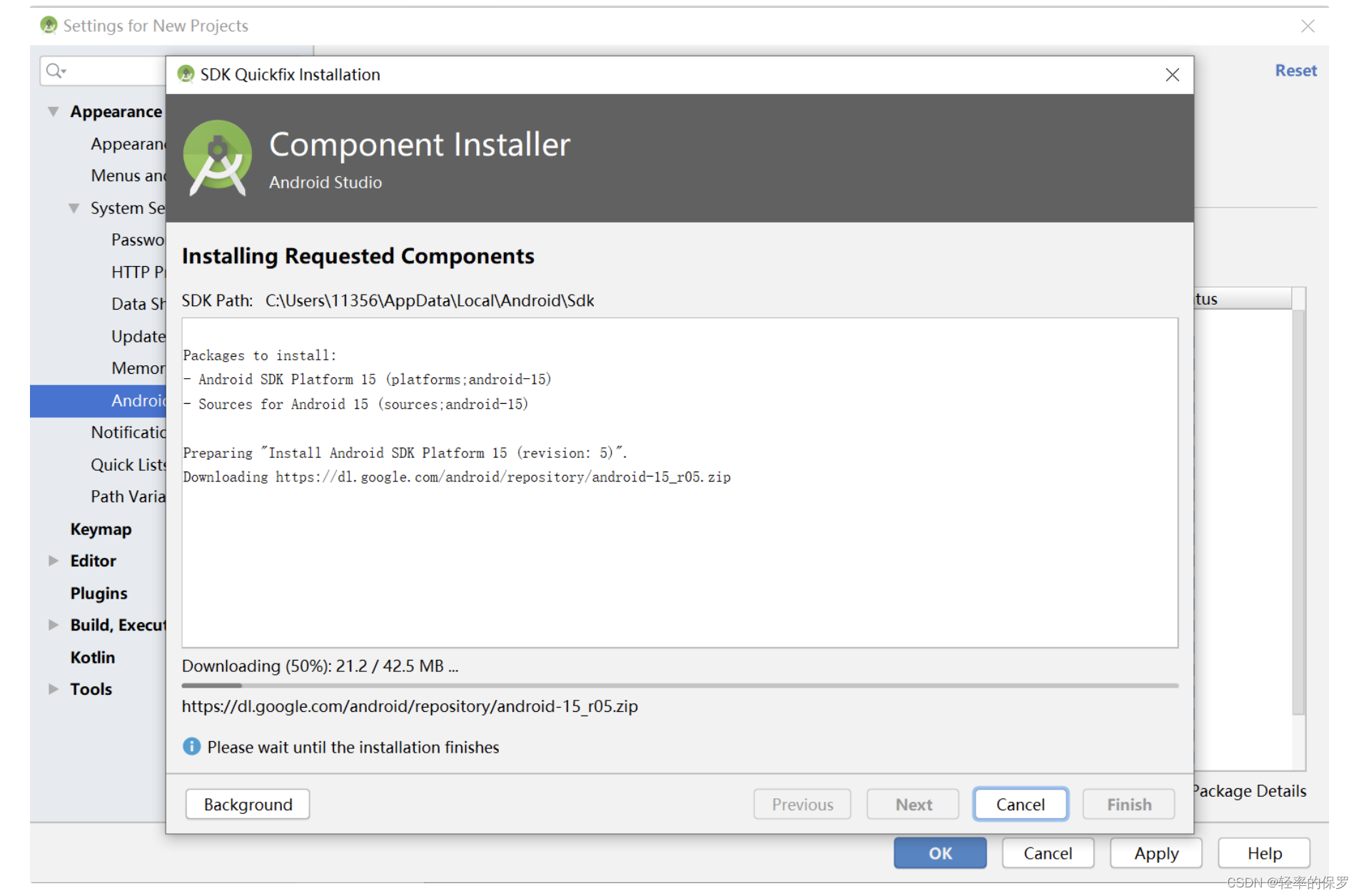1359x896 pixels.
Task: Select the Appearance sub-item
Action: coord(128,143)
